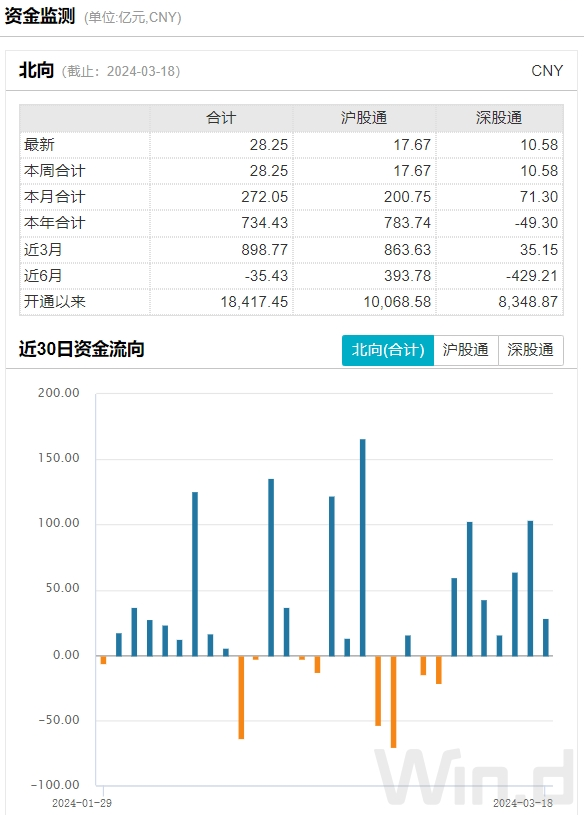This screenshot has height=815, width=584.
Task: Click the 合计 column header
Action: 221,118
